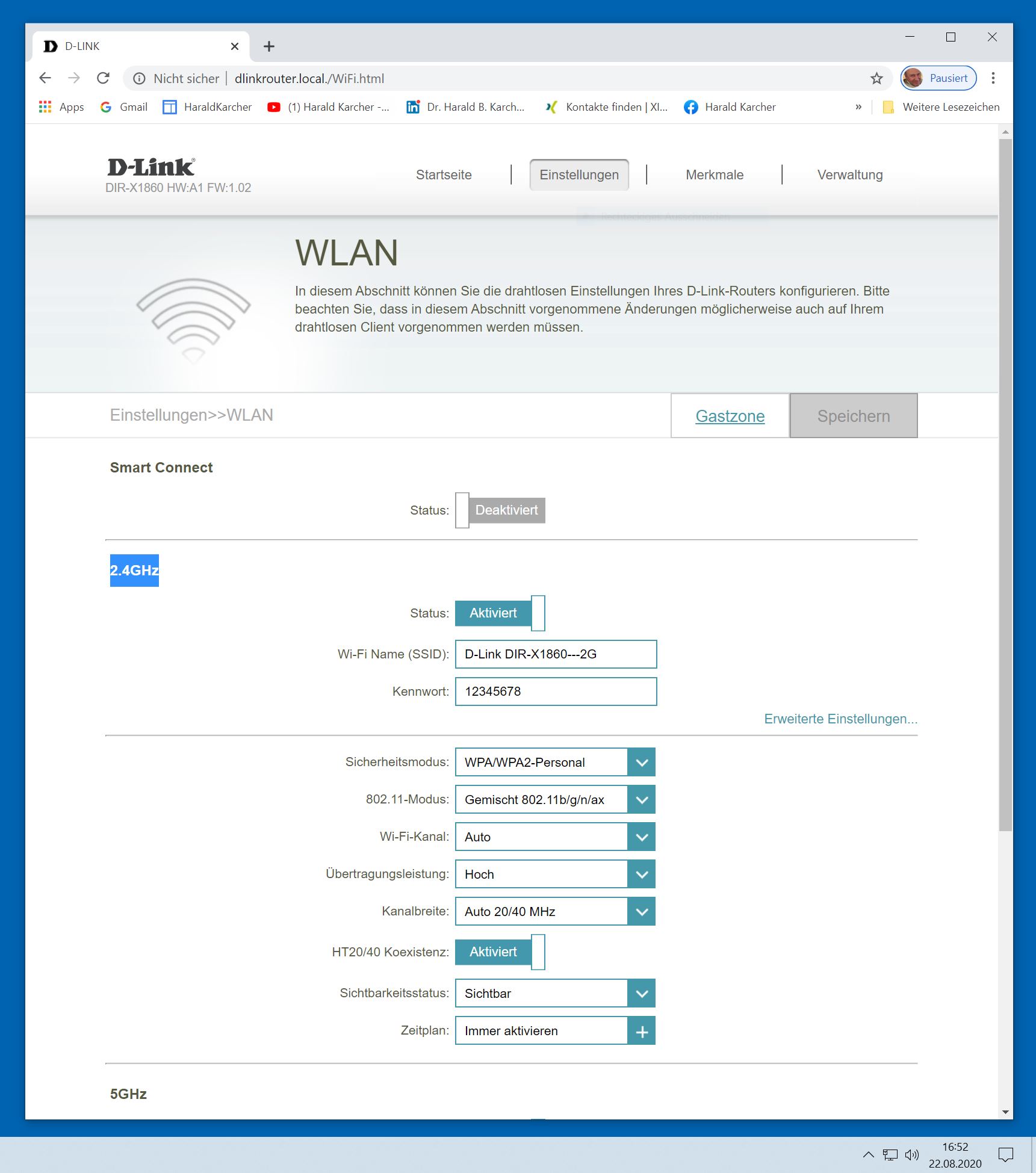Open the Startseite menu
Screen dimensions: 1036x1173
pos(444,175)
